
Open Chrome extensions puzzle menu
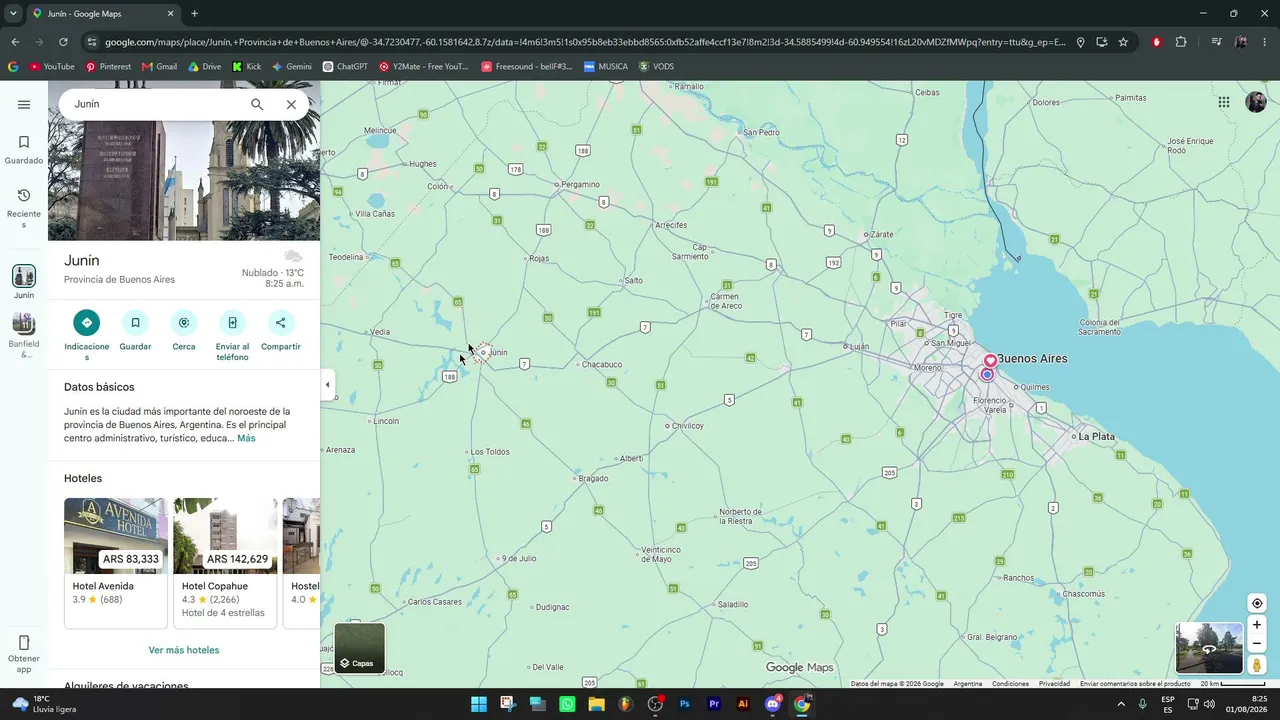1181,42
